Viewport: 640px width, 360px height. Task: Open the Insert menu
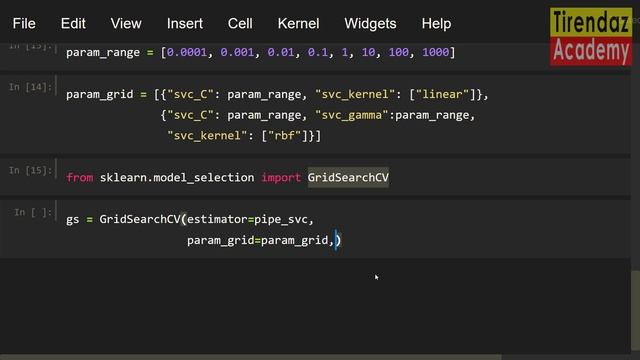pyautogui.click(x=184, y=24)
